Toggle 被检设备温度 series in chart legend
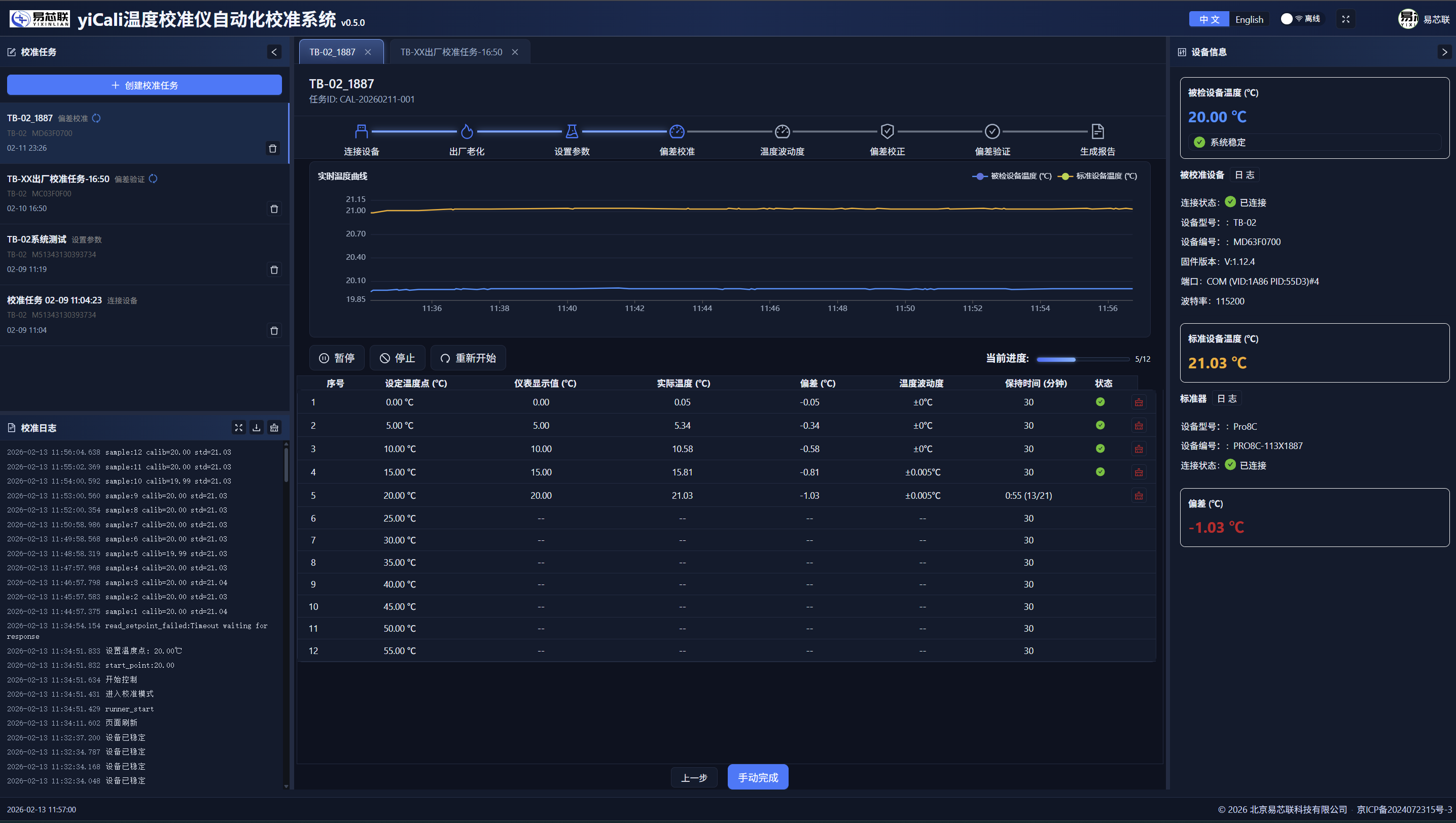This screenshot has height=823, width=1456. tap(1012, 176)
